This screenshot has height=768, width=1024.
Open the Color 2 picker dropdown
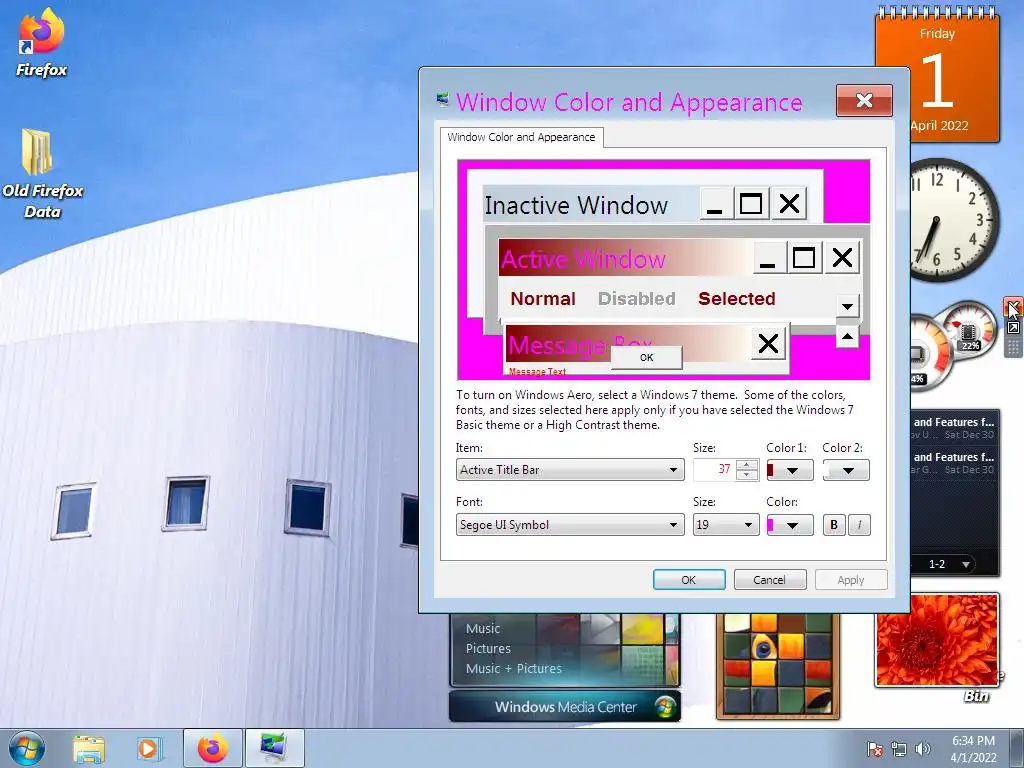click(x=846, y=470)
